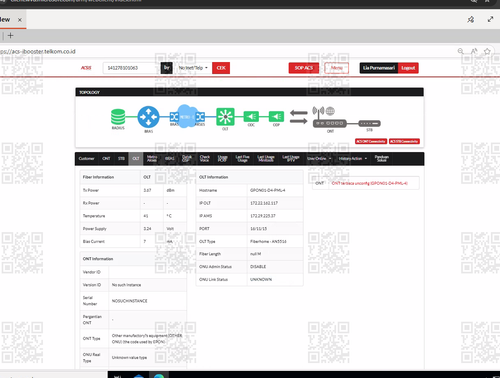Switch to the Customer tab
This screenshot has height=378, width=500.
[87, 159]
